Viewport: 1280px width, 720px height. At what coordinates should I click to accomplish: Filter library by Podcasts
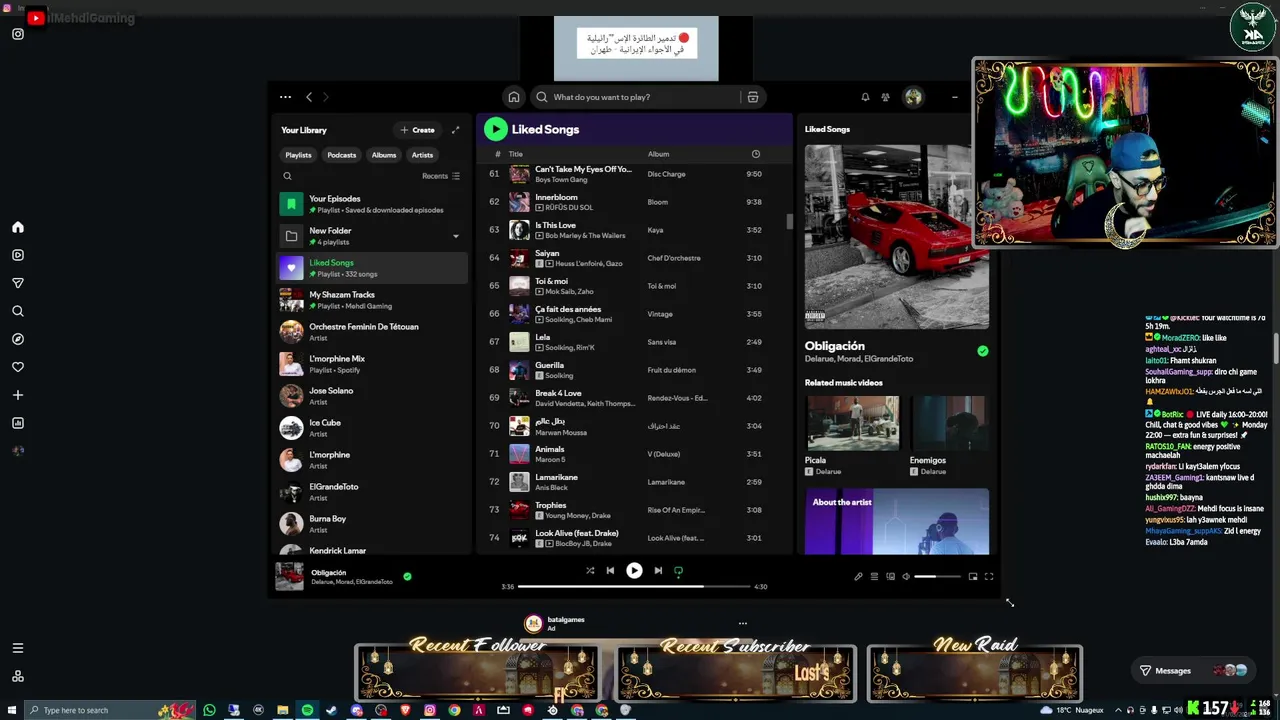(x=342, y=155)
